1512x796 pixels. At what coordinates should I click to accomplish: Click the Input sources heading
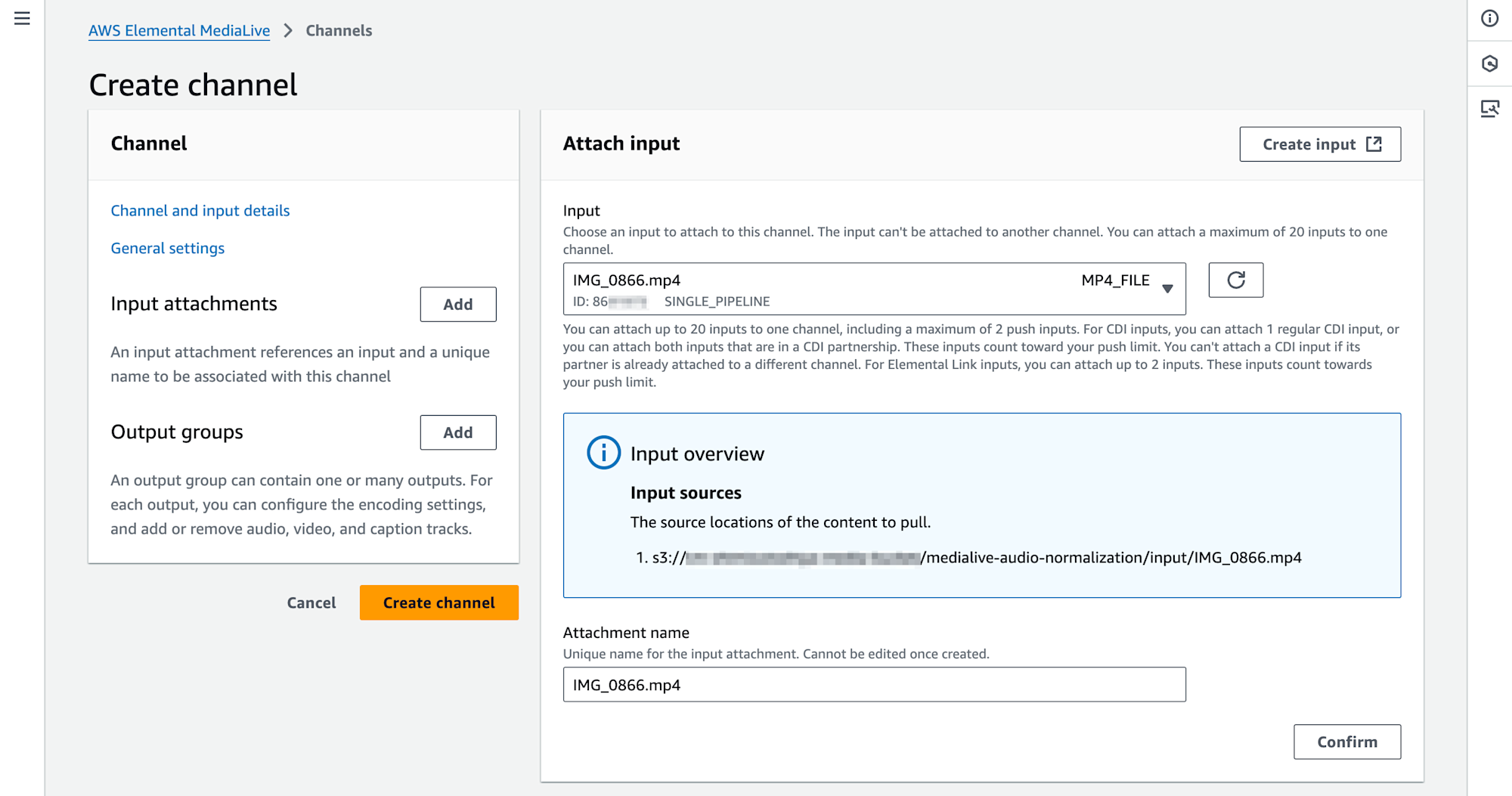click(686, 493)
